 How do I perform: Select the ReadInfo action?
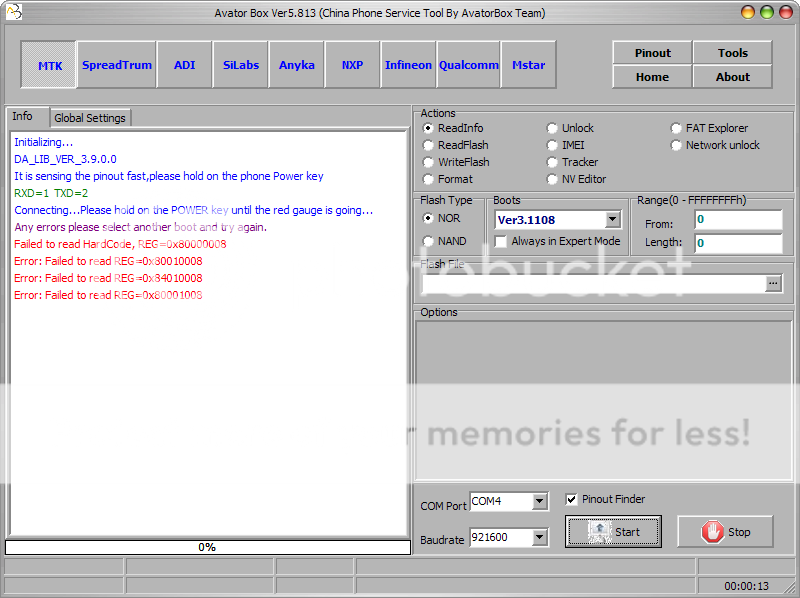point(454,128)
